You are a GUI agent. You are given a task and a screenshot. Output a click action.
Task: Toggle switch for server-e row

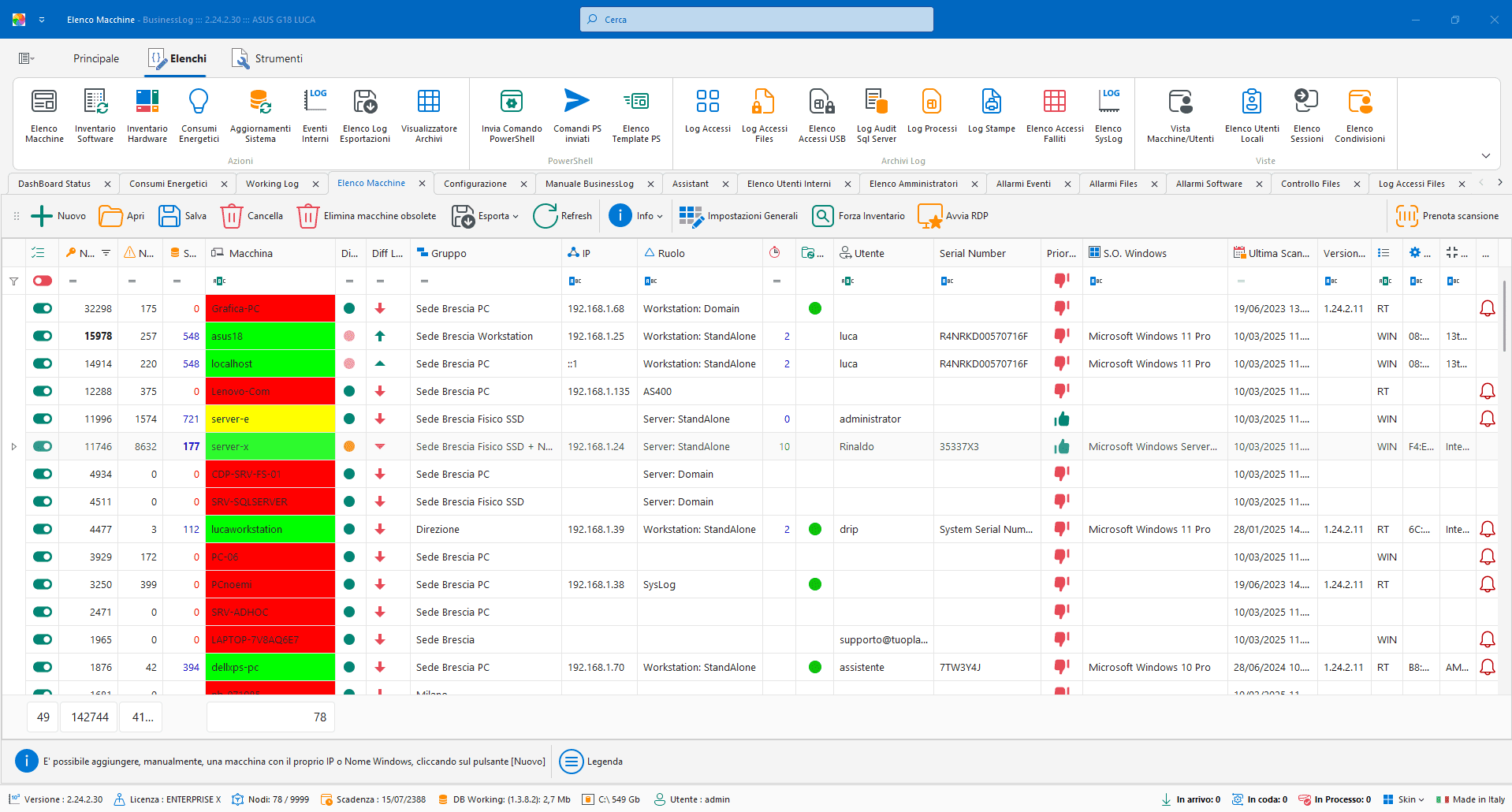pyautogui.click(x=43, y=419)
